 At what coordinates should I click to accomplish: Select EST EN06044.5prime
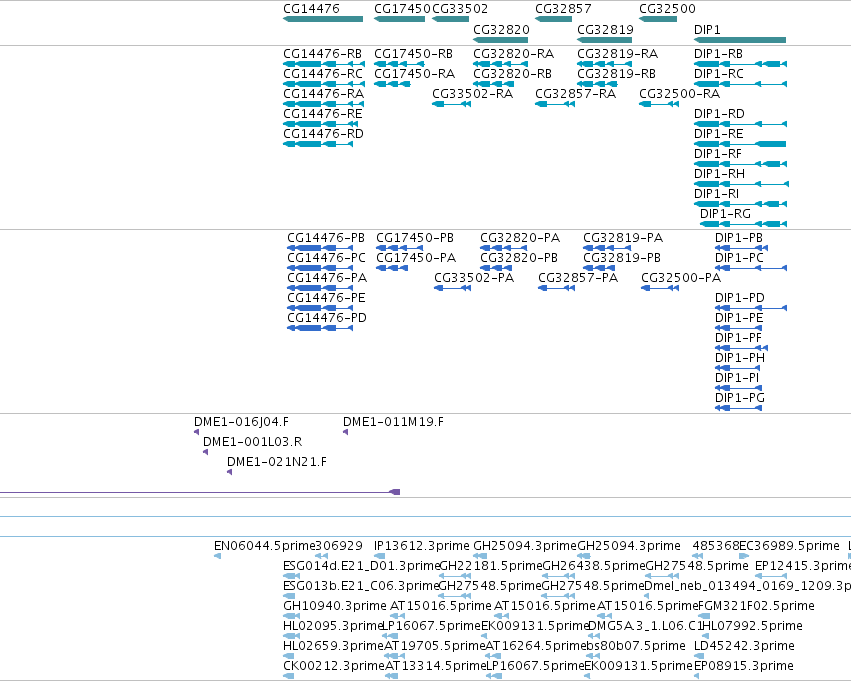[218, 556]
